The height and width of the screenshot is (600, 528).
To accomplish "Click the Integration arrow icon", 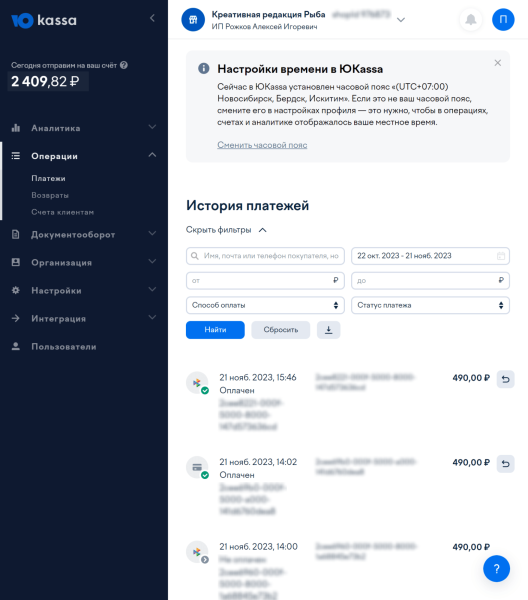I will coord(16,318).
